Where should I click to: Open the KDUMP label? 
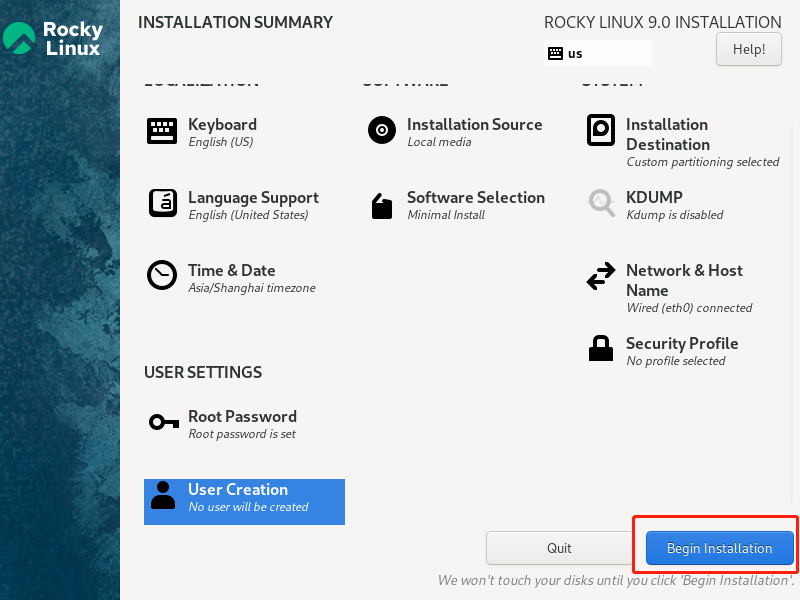tap(654, 197)
